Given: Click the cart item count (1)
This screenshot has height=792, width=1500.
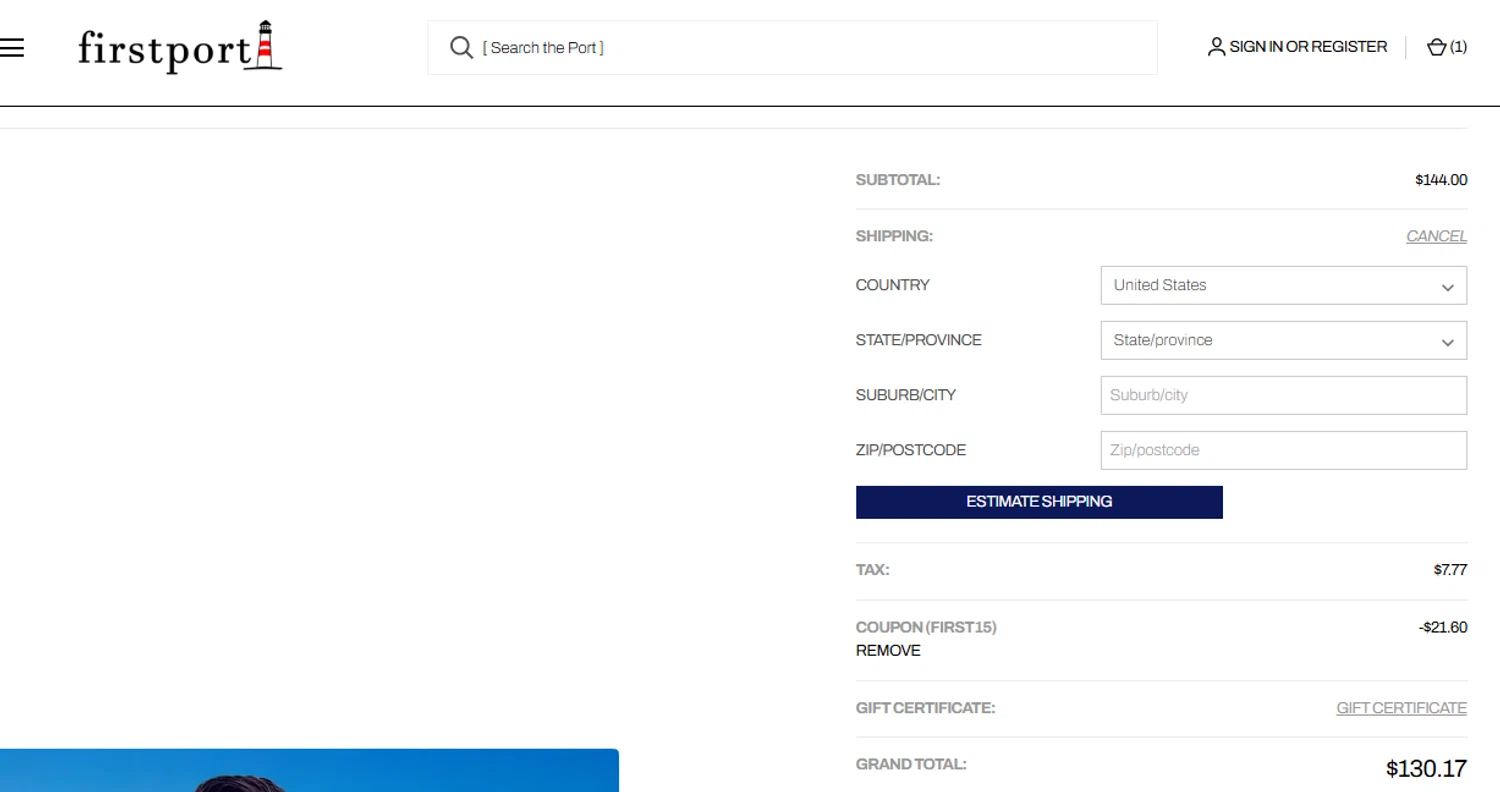Looking at the screenshot, I should (1459, 46).
